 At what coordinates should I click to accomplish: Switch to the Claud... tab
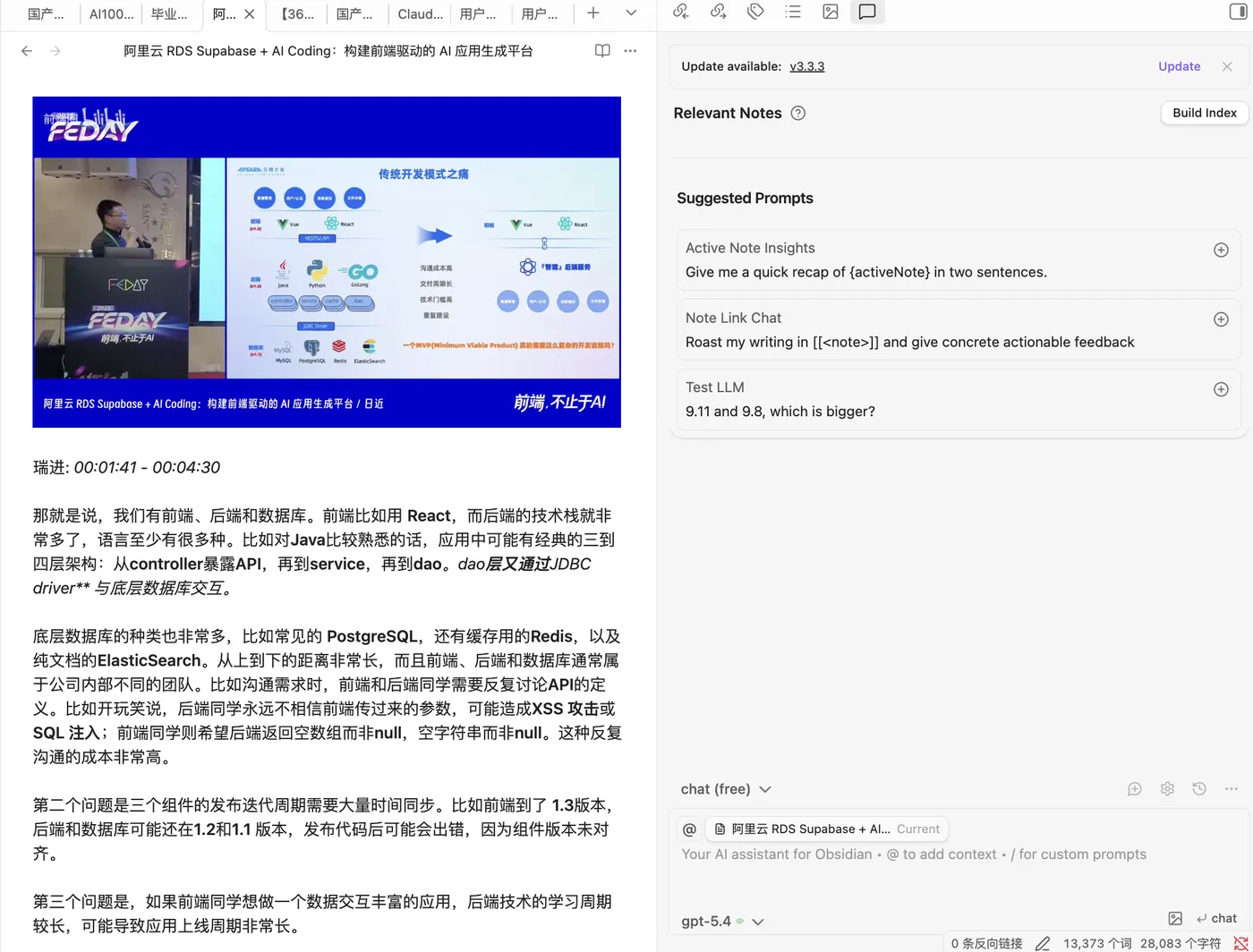[421, 13]
